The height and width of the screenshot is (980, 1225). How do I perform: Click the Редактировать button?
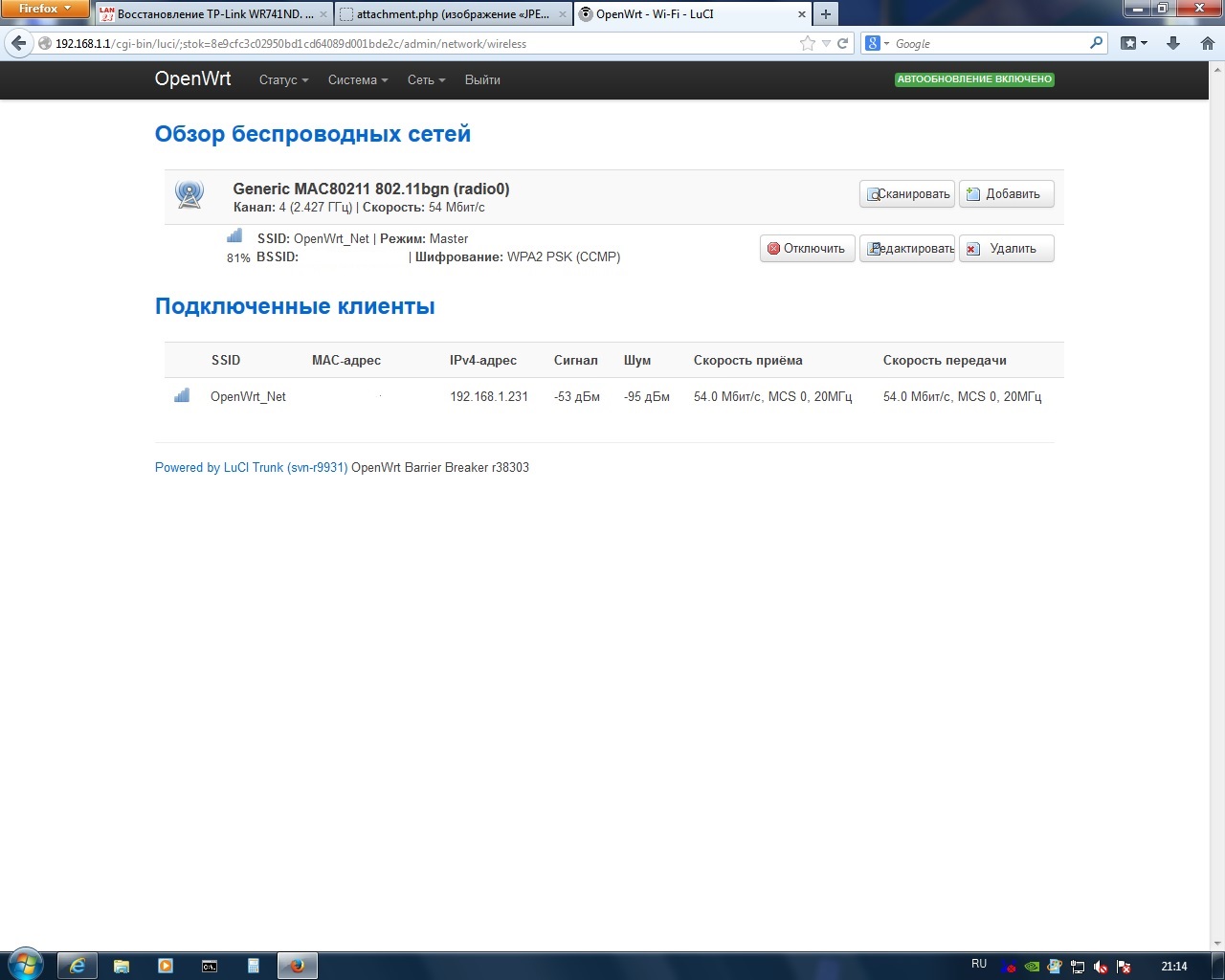click(x=907, y=249)
